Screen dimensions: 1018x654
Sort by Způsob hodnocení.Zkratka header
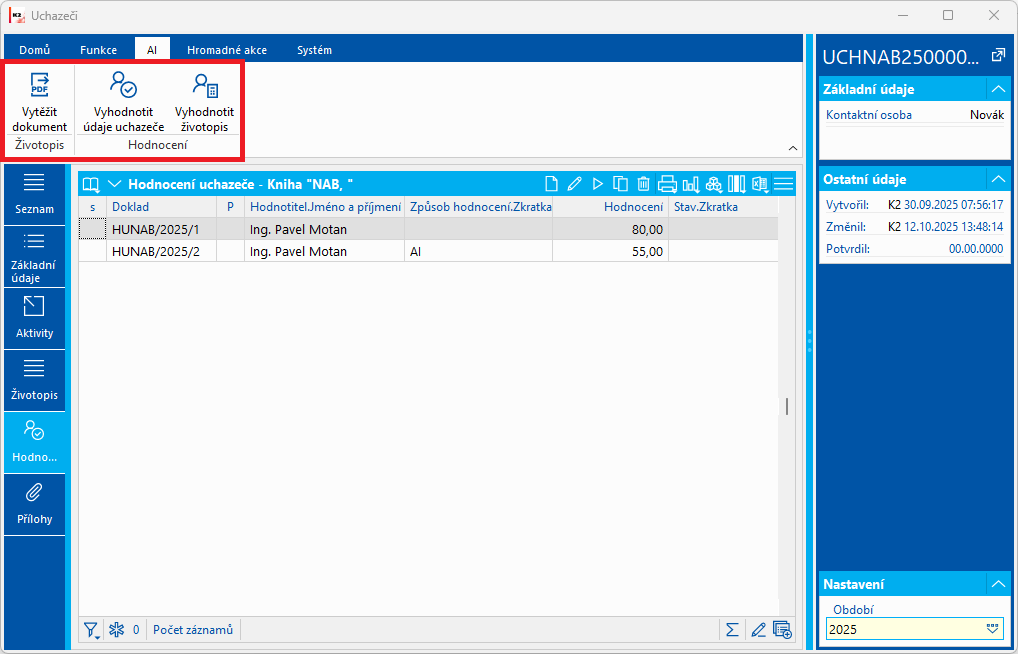coord(478,207)
